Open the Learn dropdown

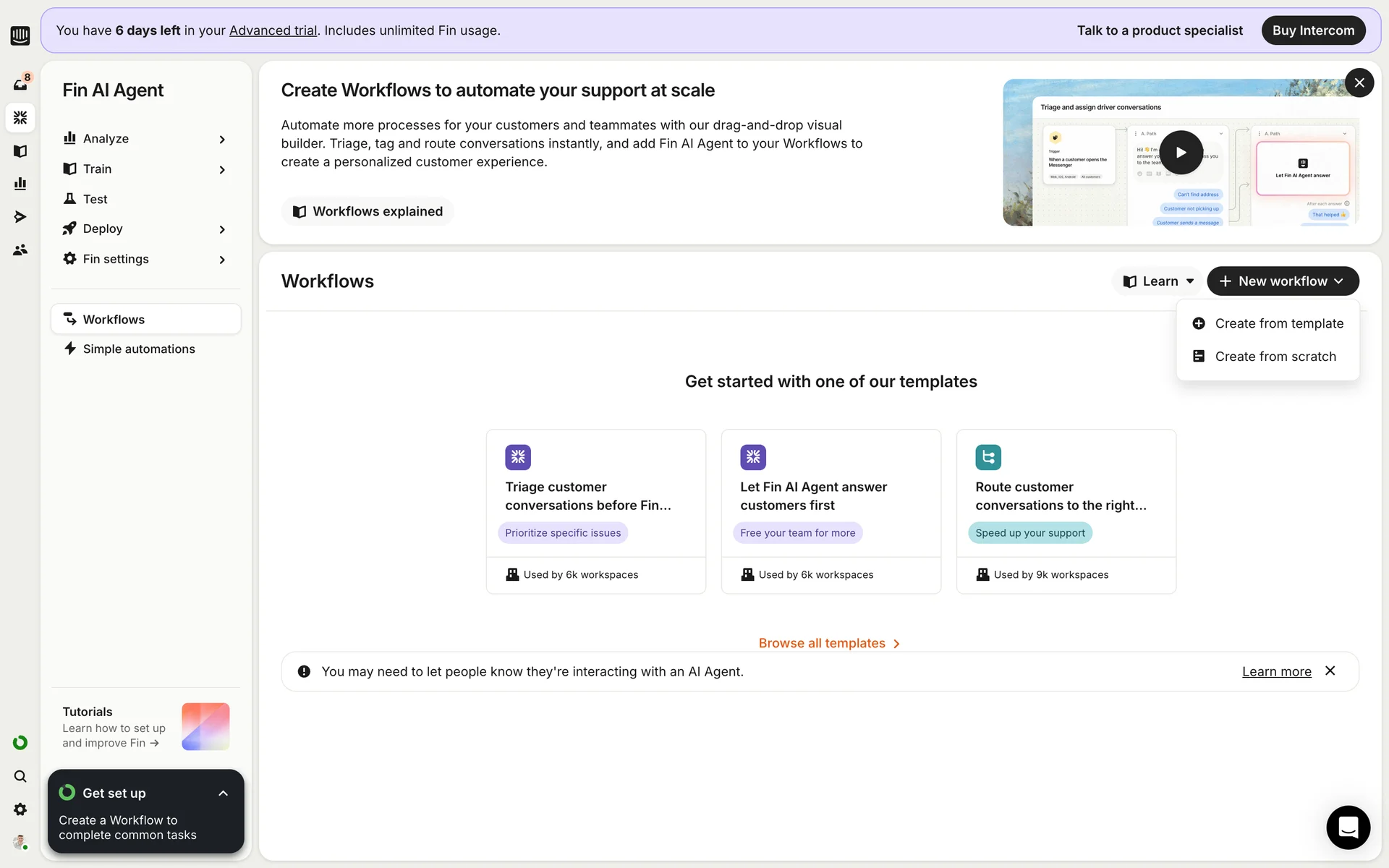click(x=1157, y=281)
